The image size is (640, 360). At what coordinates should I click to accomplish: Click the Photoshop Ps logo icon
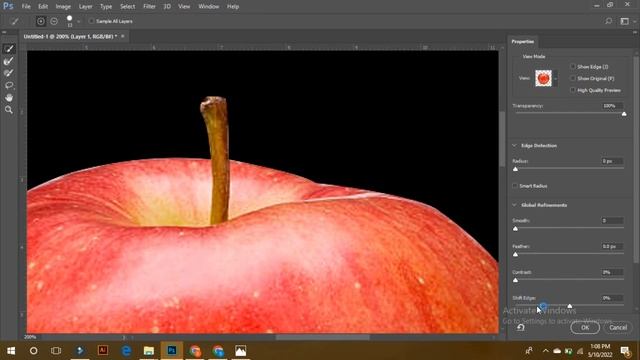8,6
